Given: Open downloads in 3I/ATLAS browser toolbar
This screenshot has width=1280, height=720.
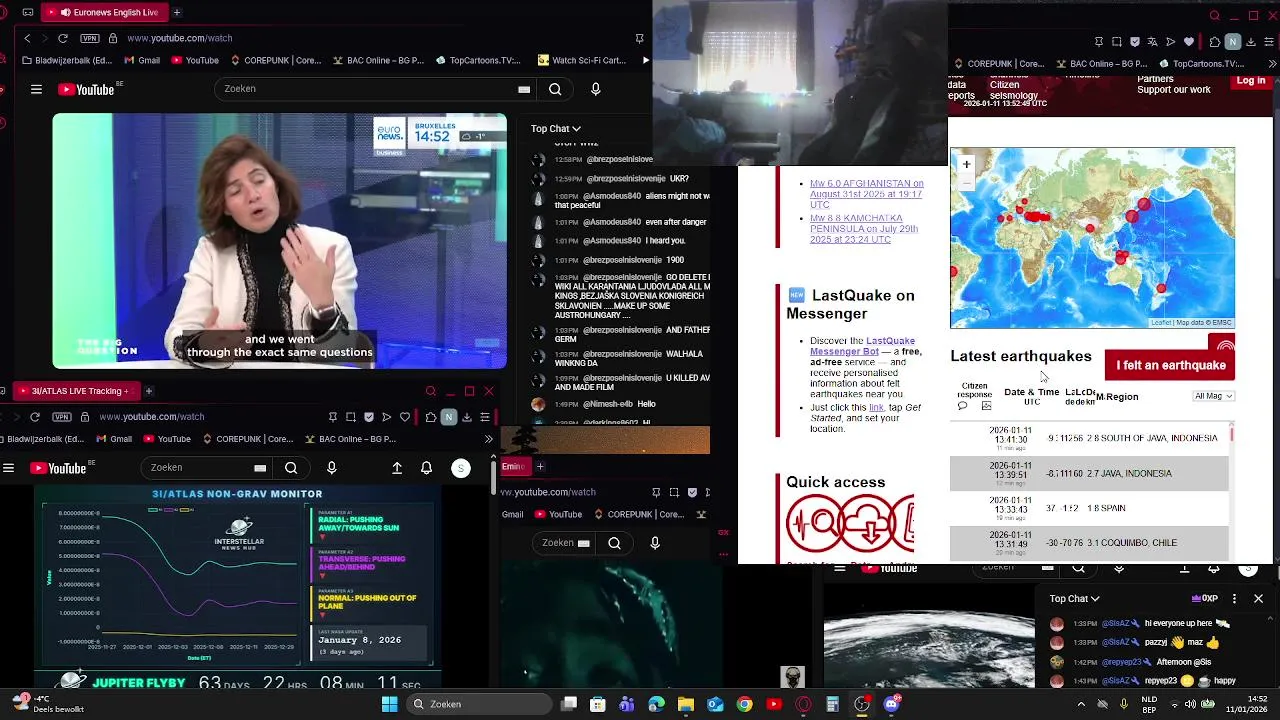Looking at the screenshot, I should pos(467,417).
